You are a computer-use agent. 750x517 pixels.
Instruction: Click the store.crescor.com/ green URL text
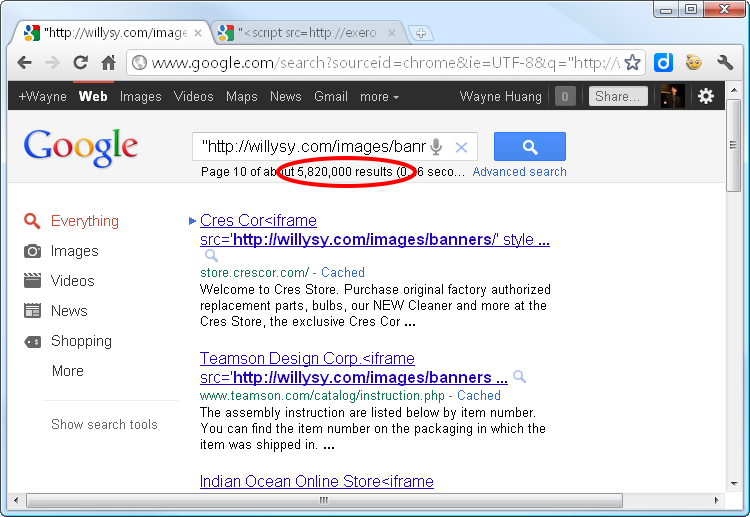click(x=254, y=273)
